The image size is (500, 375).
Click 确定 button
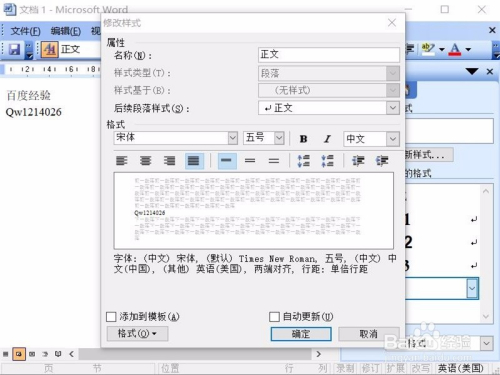click(301, 334)
